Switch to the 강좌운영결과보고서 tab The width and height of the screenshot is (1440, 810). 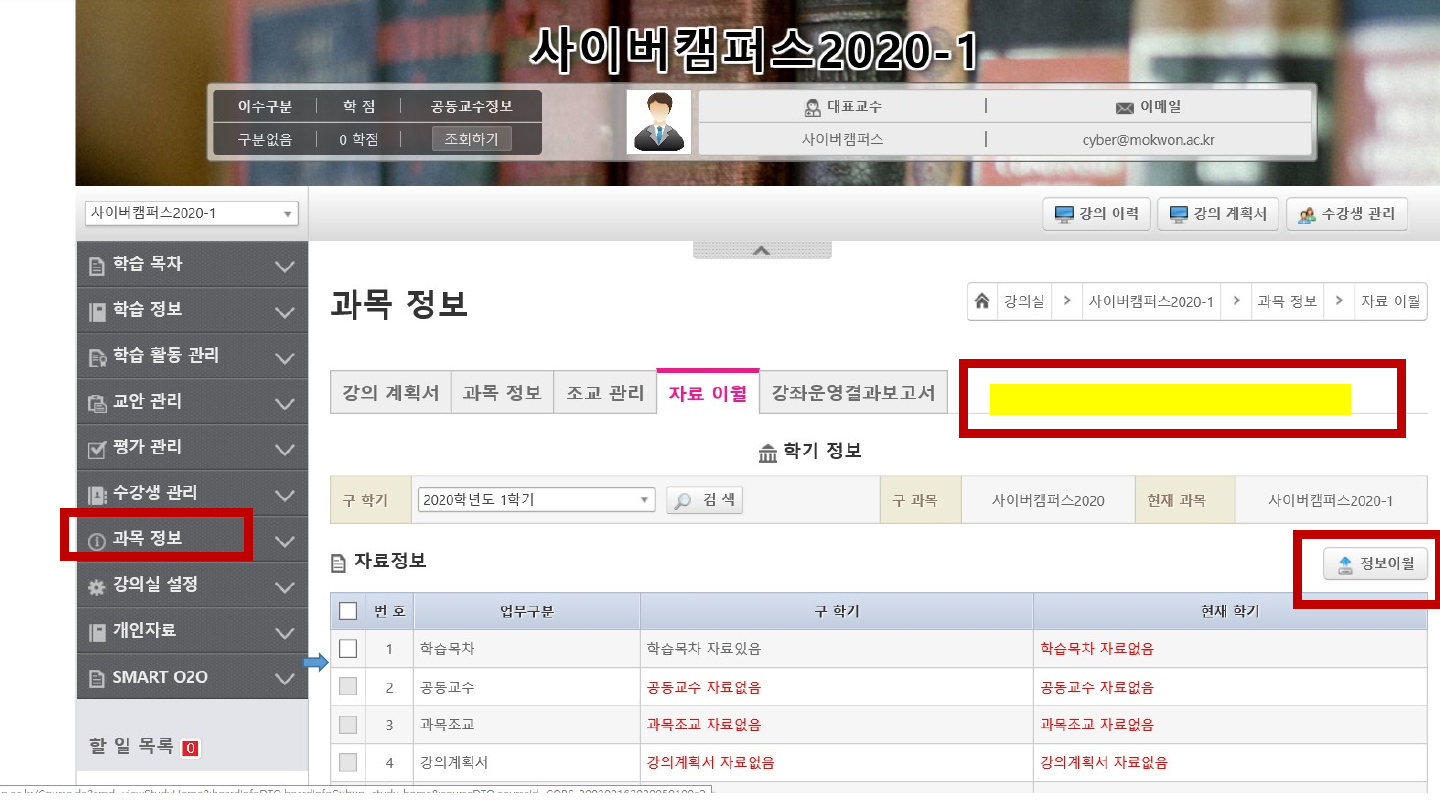pos(853,393)
